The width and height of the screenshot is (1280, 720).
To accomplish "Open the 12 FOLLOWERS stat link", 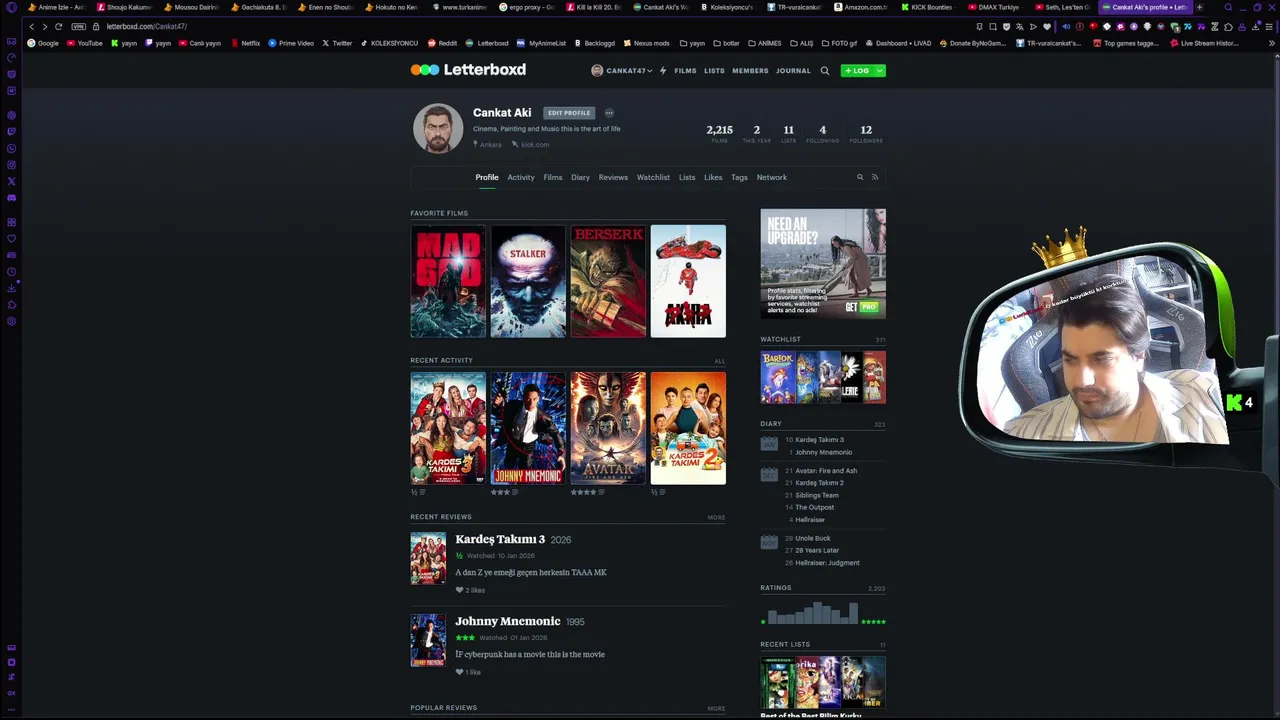I will pos(866,133).
